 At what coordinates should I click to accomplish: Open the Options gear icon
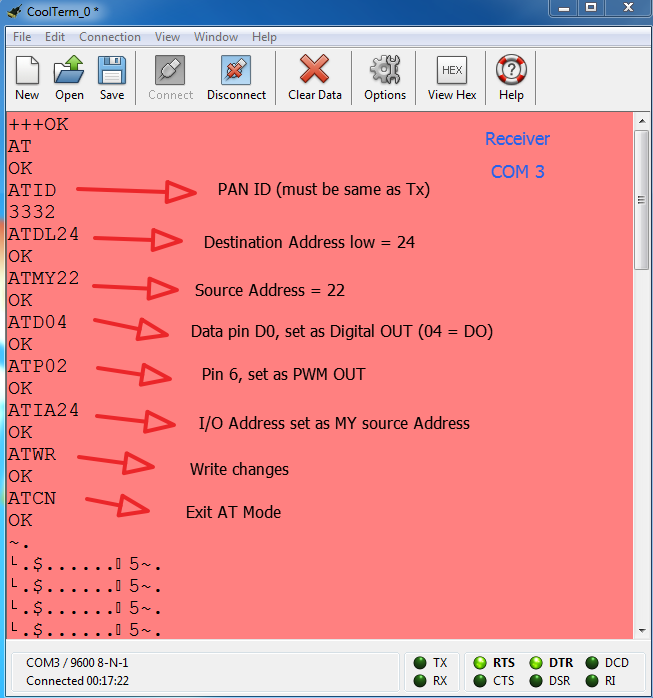coord(385,72)
